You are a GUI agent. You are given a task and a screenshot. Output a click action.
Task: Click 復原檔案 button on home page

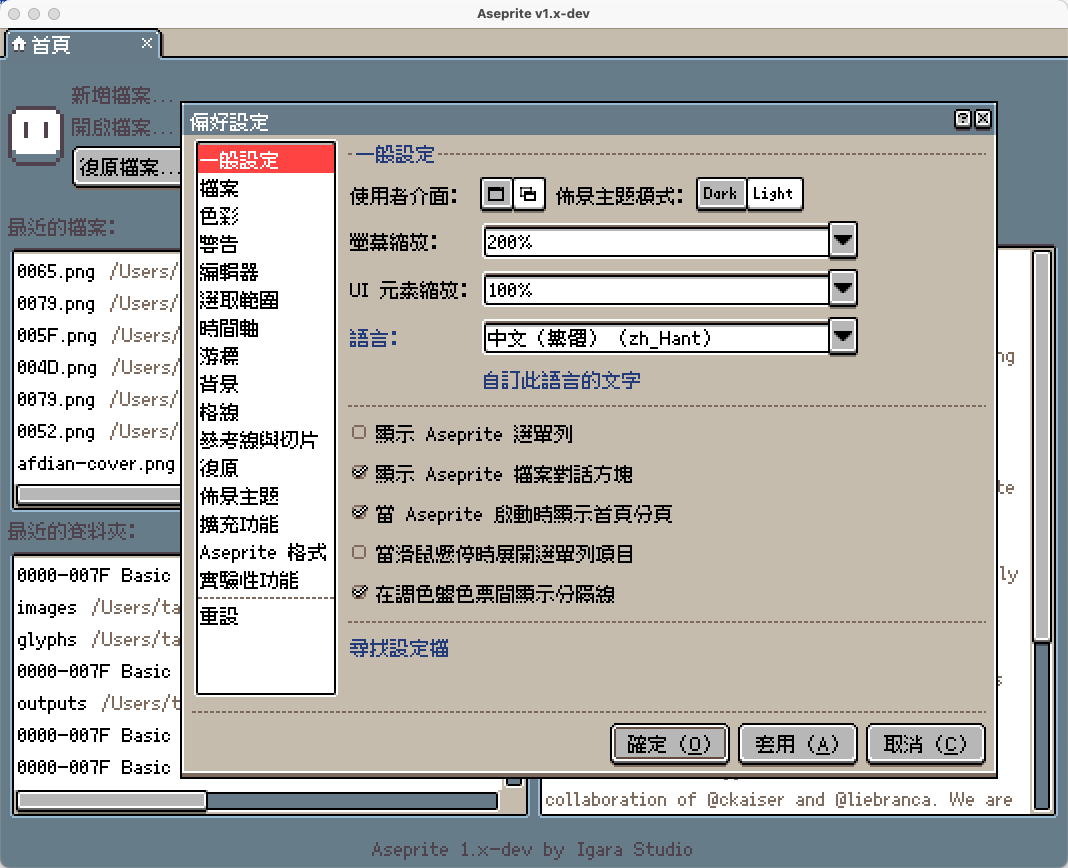(127, 167)
